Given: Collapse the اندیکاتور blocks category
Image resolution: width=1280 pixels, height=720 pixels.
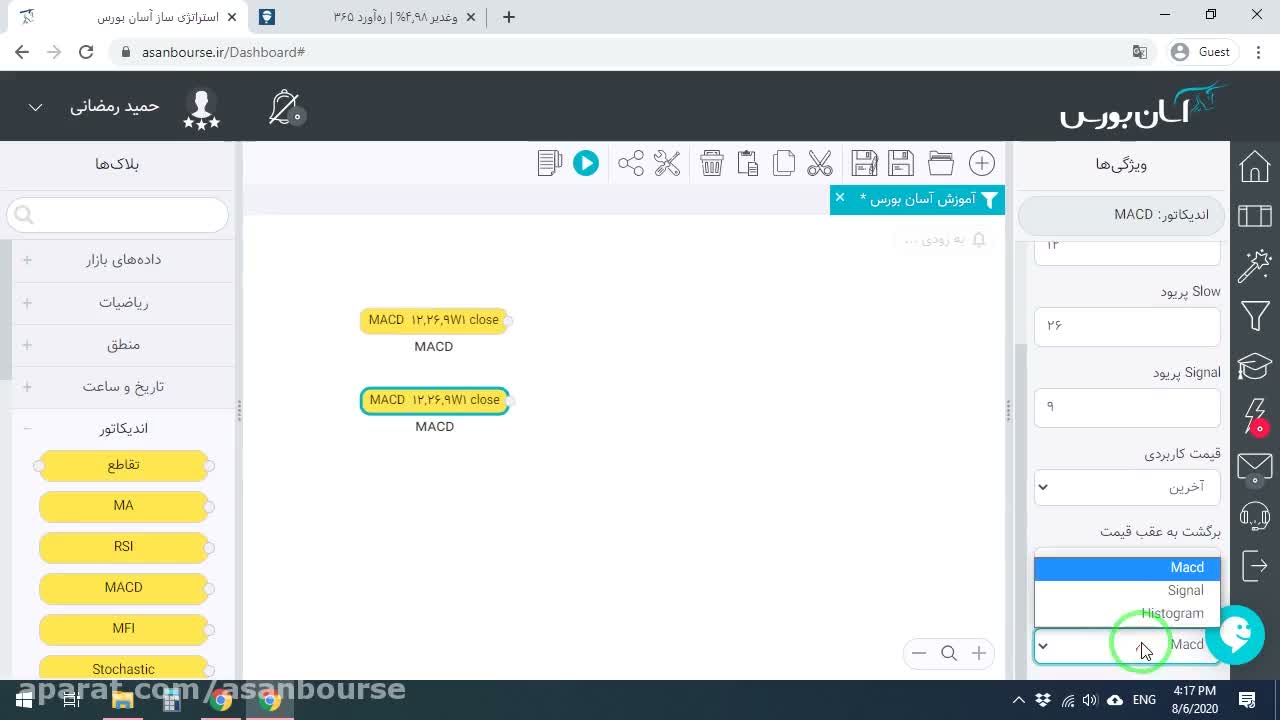Looking at the screenshot, I should pyautogui.click(x=124, y=428).
